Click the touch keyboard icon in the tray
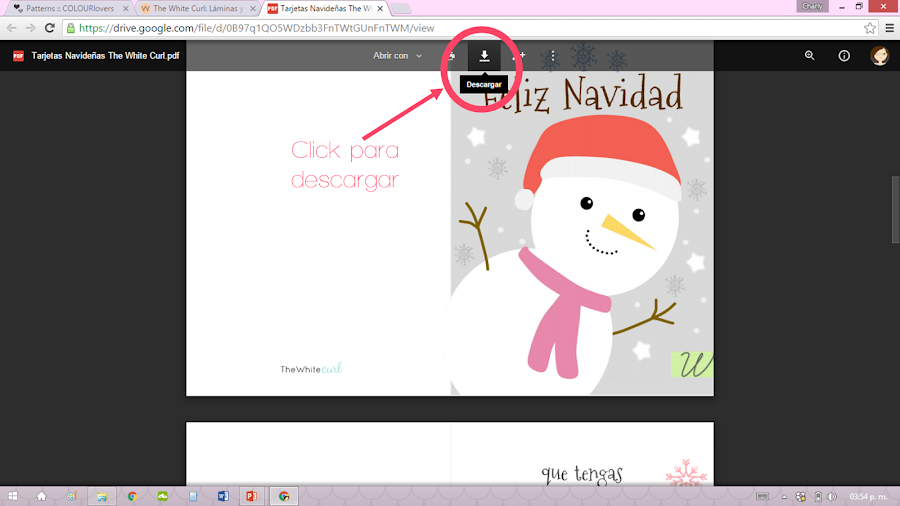 click(x=762, y=497)
